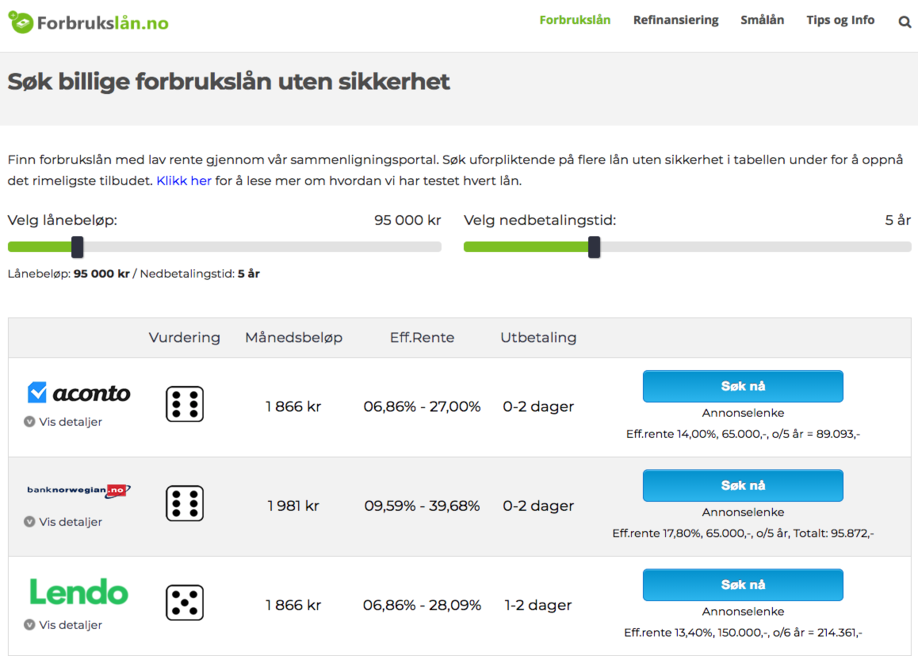Expand Vis detaljer for Bank Norwegian
The height and width of the screenshot is (656, 918).
coord(63,522)
